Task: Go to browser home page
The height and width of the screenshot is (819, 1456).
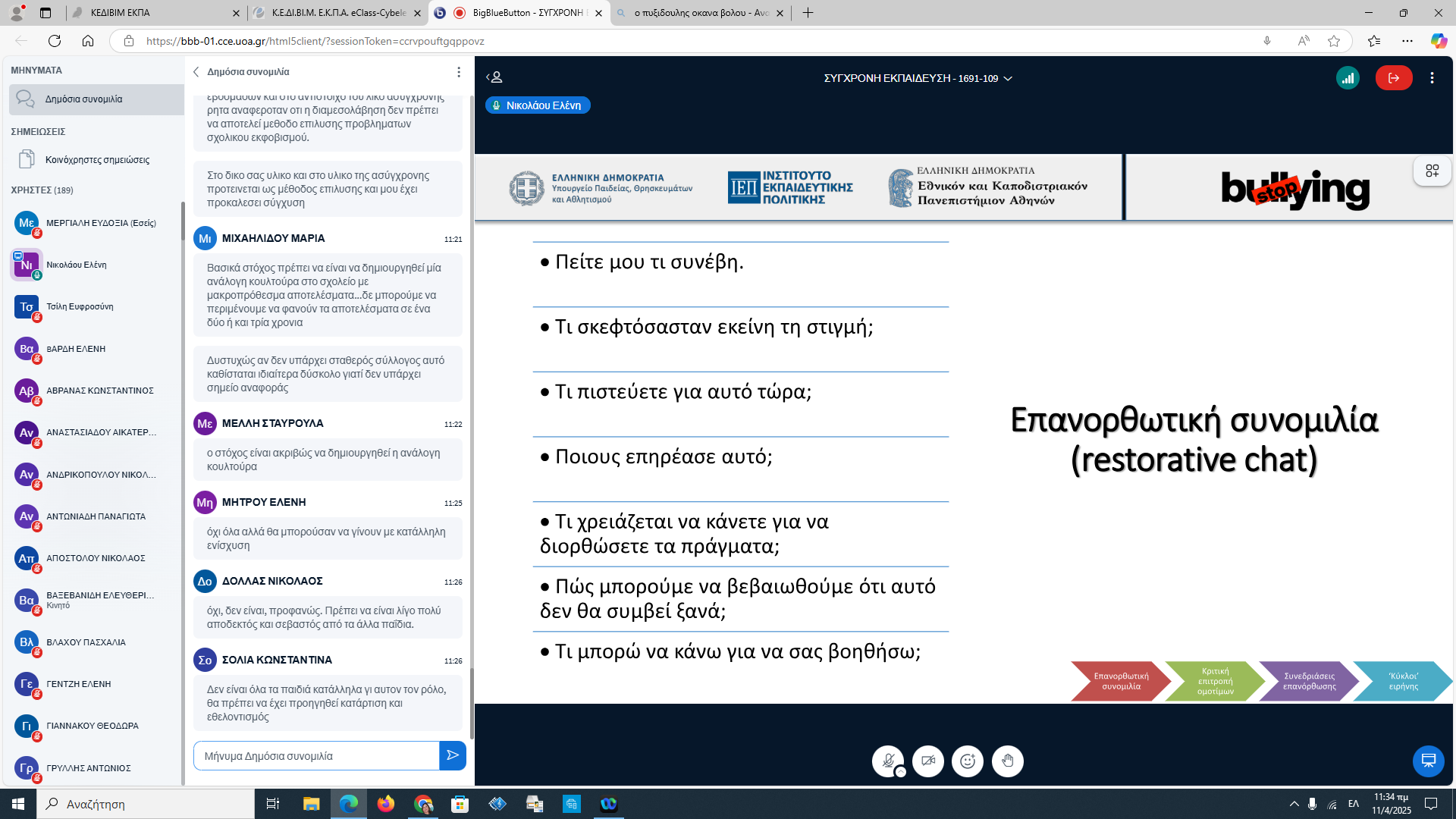Action: (x=88, y=41)
